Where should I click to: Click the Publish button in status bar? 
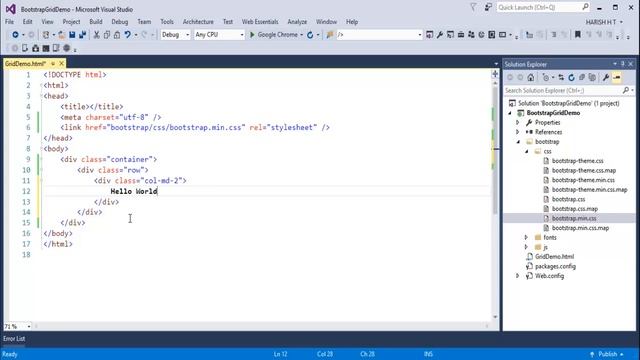(x=607, y=354)
